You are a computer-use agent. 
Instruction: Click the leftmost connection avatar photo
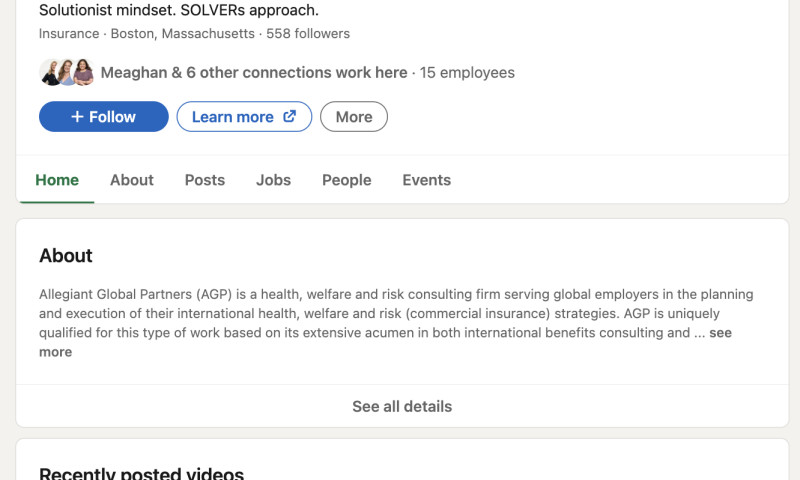50,72
